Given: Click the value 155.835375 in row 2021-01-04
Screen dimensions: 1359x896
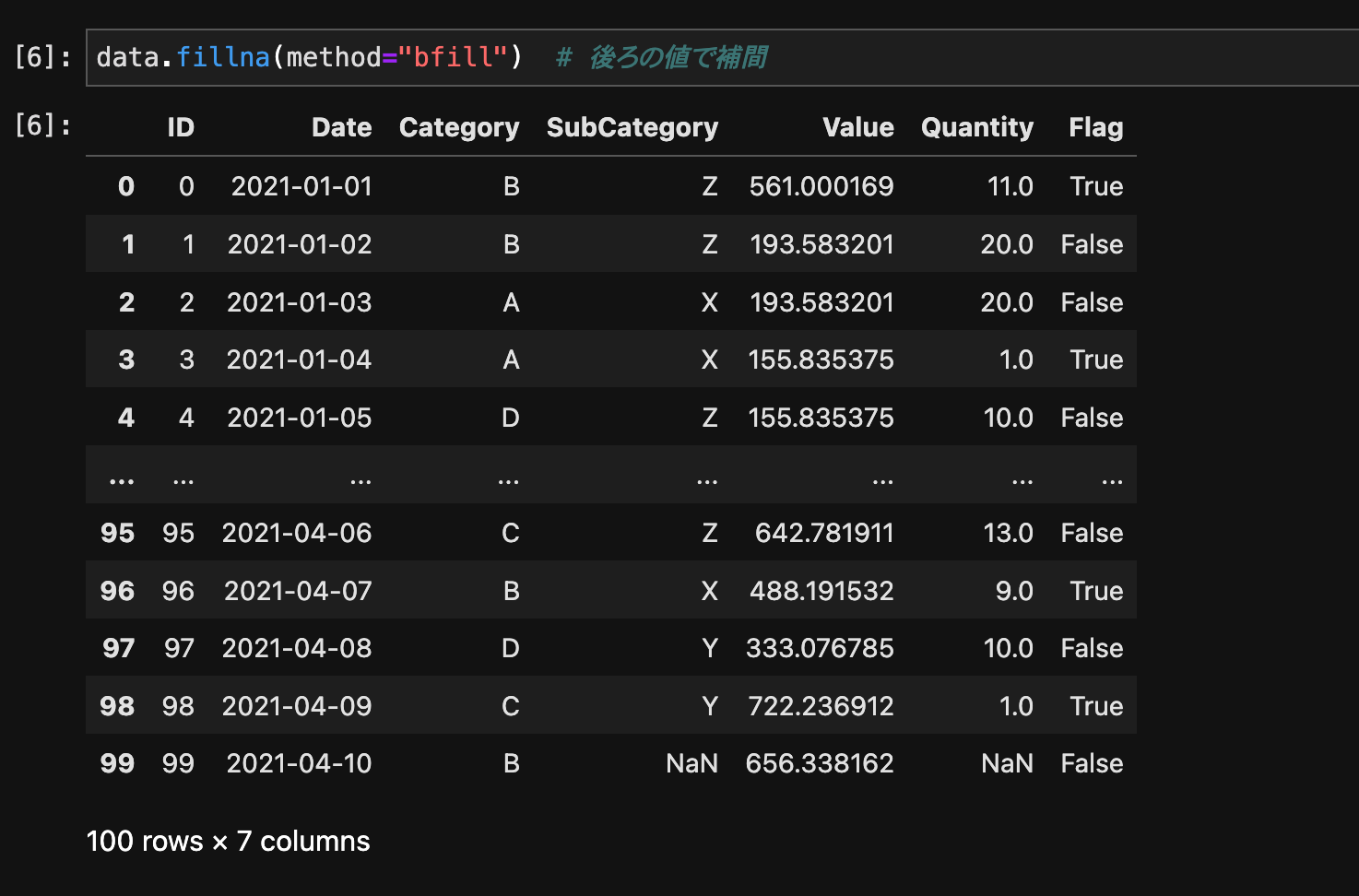Looking at the screenshot, I should 821,360.
